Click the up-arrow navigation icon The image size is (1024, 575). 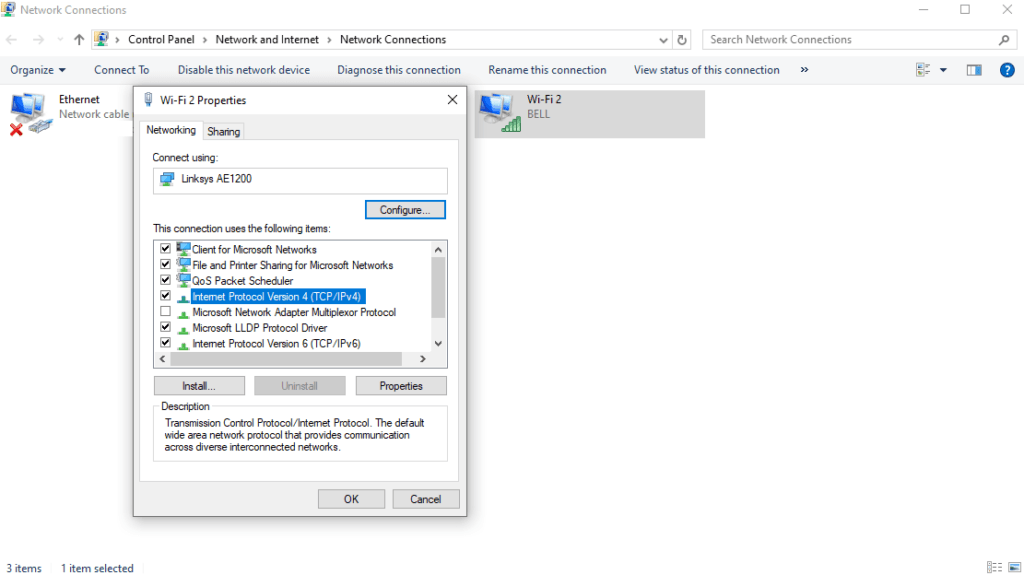tap(79, 40)
